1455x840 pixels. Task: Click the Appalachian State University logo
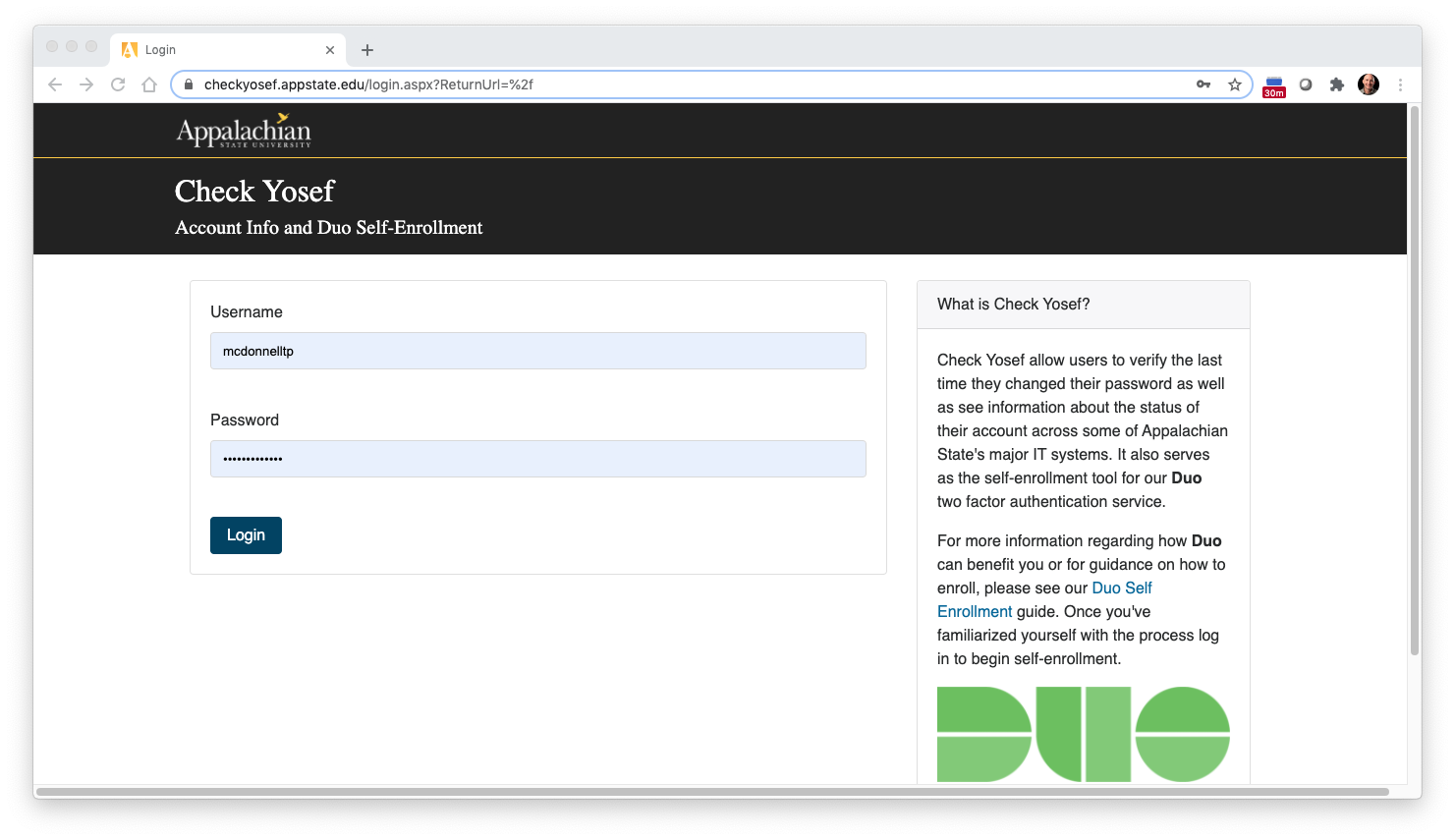tap(244, 131)
